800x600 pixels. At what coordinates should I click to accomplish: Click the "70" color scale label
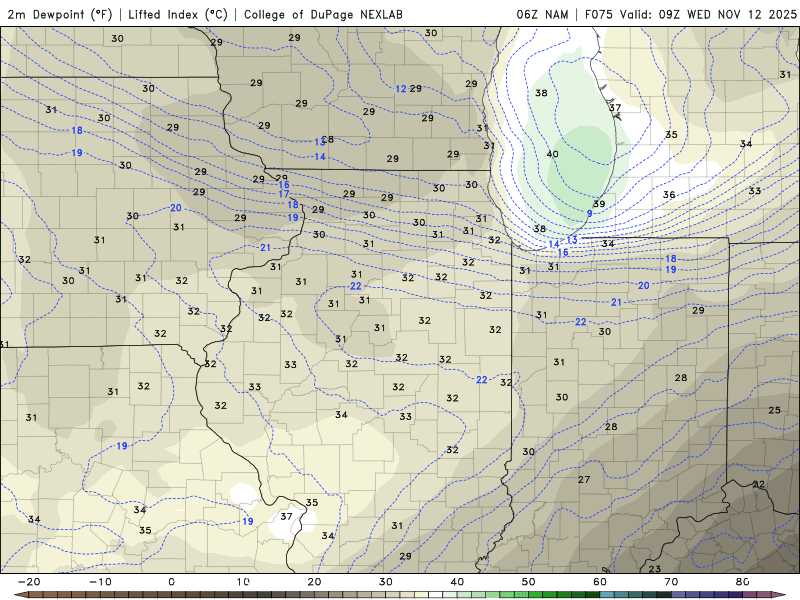click(x=671, y=582)
